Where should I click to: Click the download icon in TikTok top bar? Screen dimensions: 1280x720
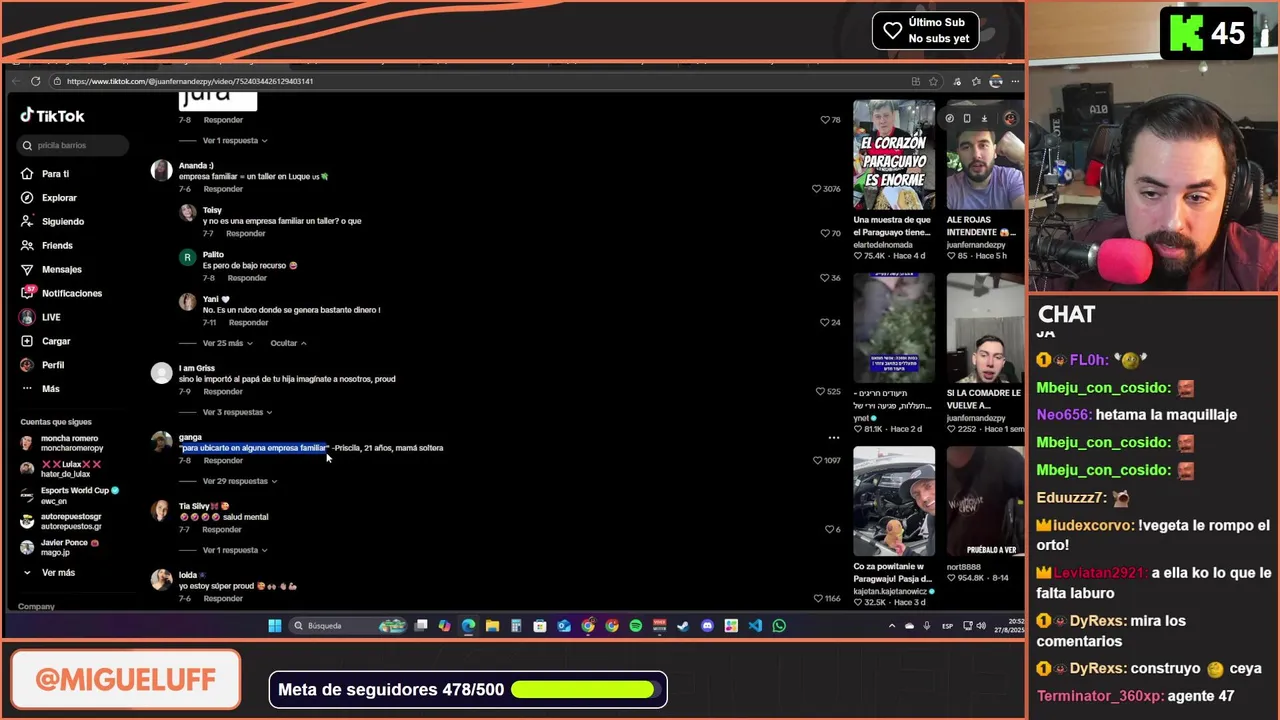(984, 118)
